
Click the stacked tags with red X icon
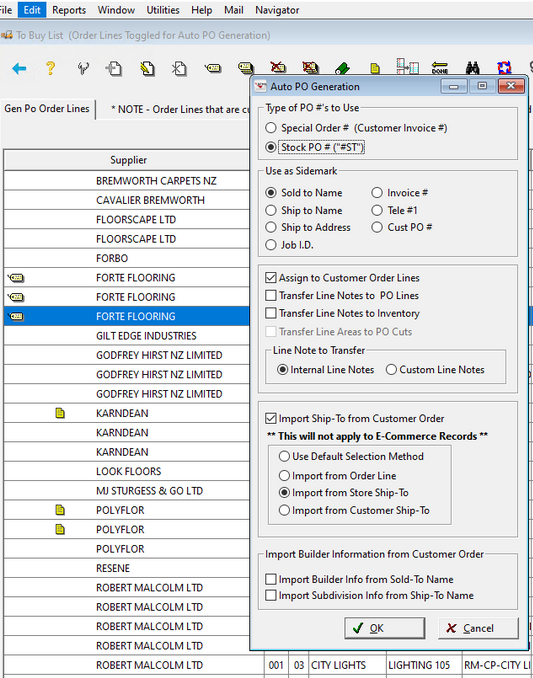tap(310, 67)
